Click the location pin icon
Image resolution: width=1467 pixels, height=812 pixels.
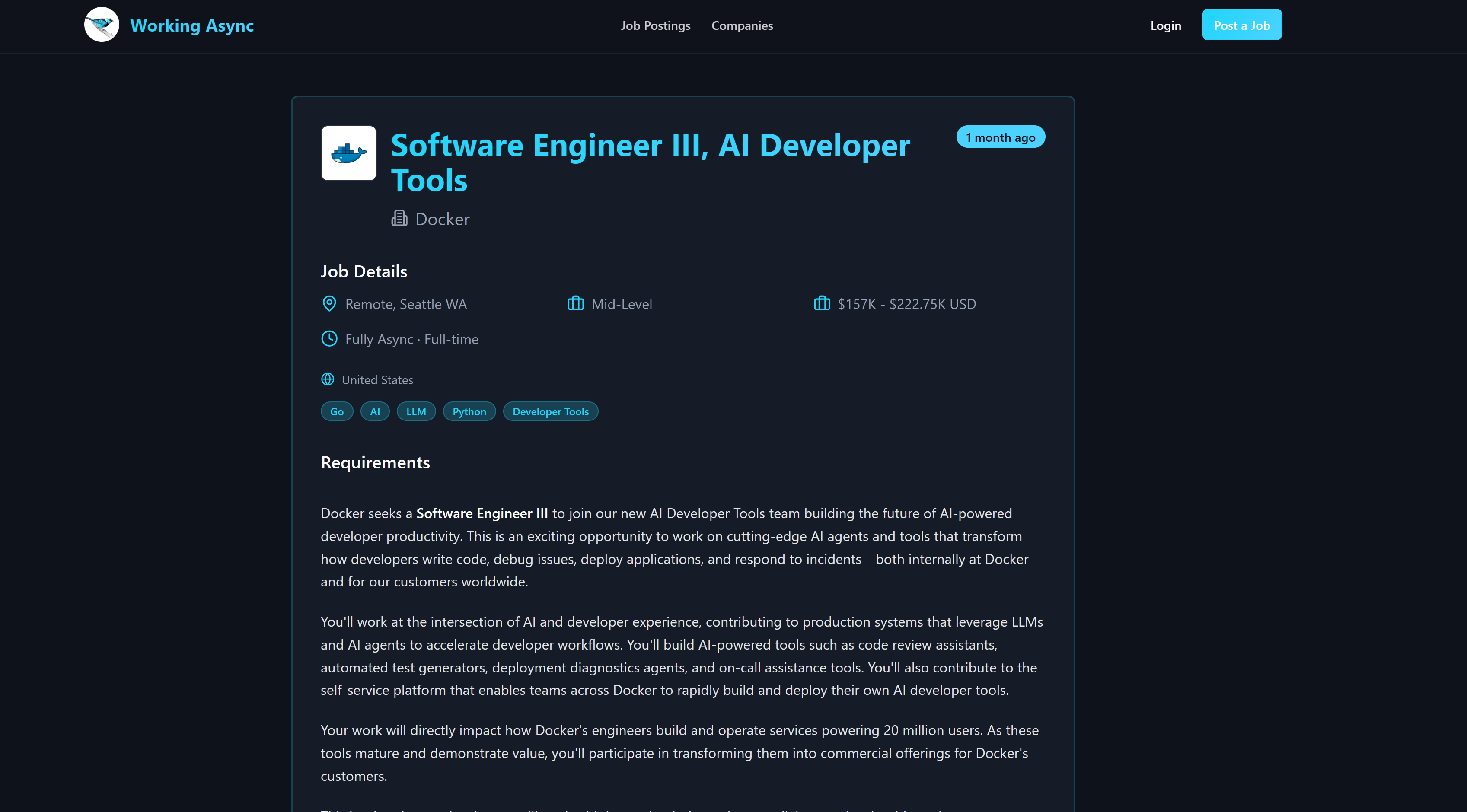[329, 303]
